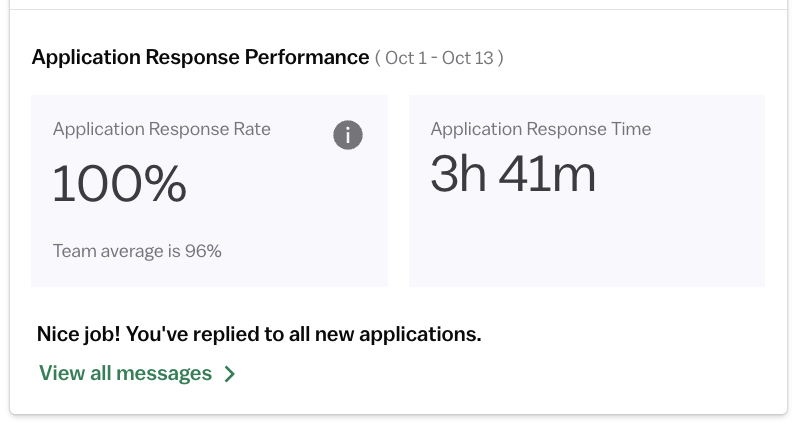Open the Application Response Rate info icon
Viewport: 796px width, 426px height.
(x=348, y=135)
